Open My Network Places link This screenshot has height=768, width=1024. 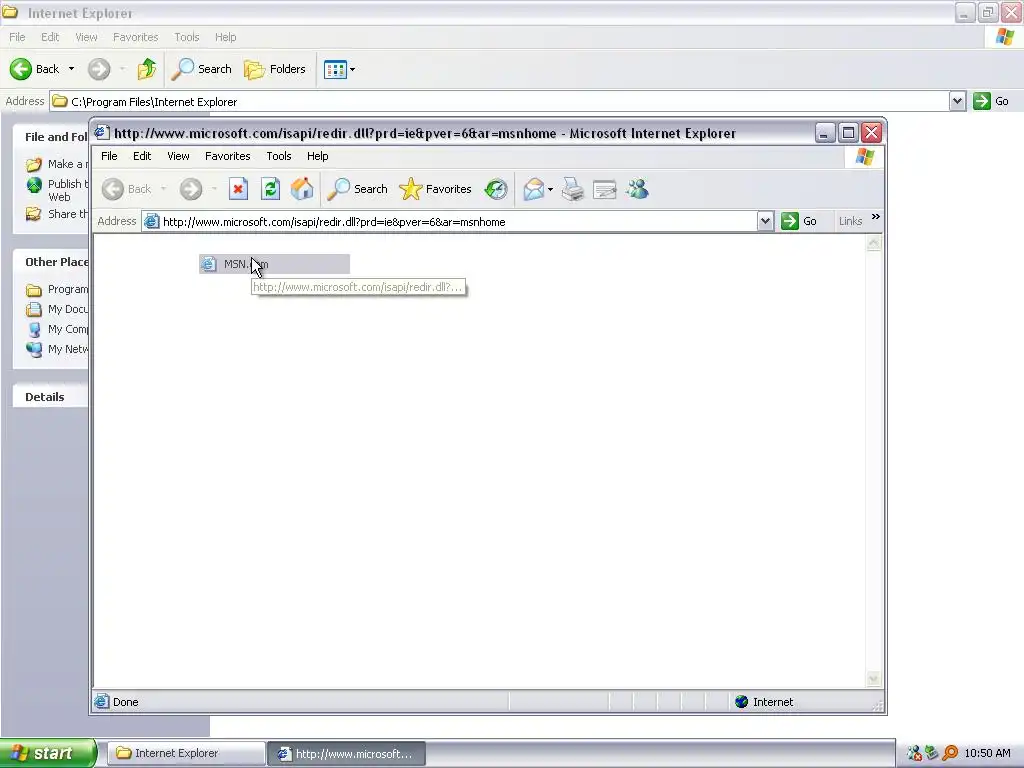57,349
